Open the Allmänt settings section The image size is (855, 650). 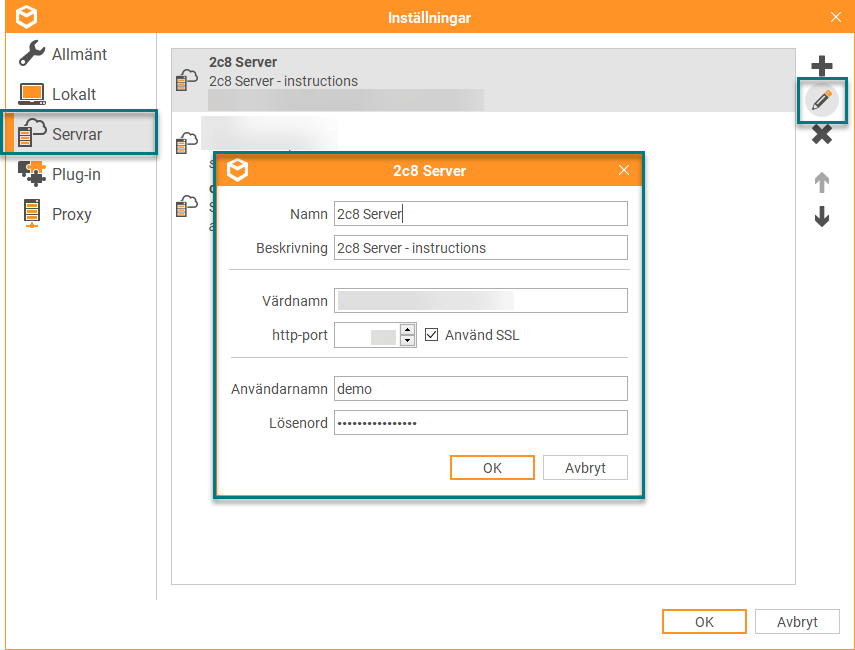tap(80, 54)
